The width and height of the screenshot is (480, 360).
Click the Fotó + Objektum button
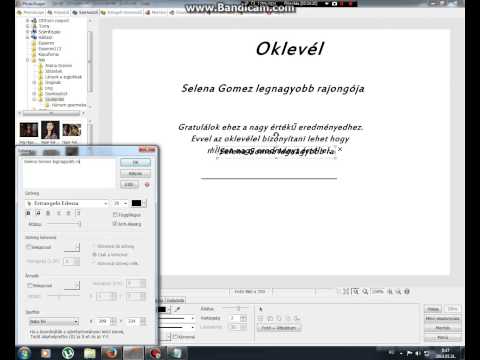[279, 328]
